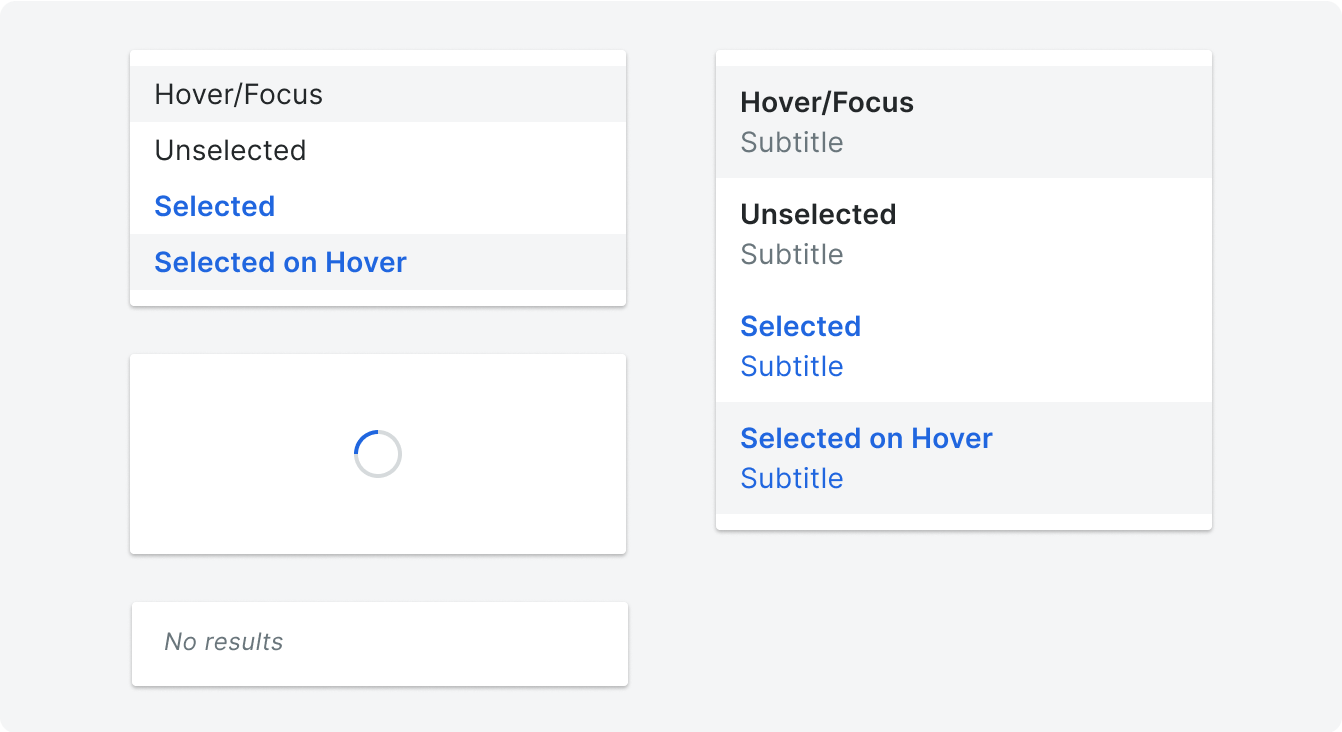Screen dimensions: 1342x732
Task: Select Hover/Focus item in the single-line list
Action: coord(378,94)
